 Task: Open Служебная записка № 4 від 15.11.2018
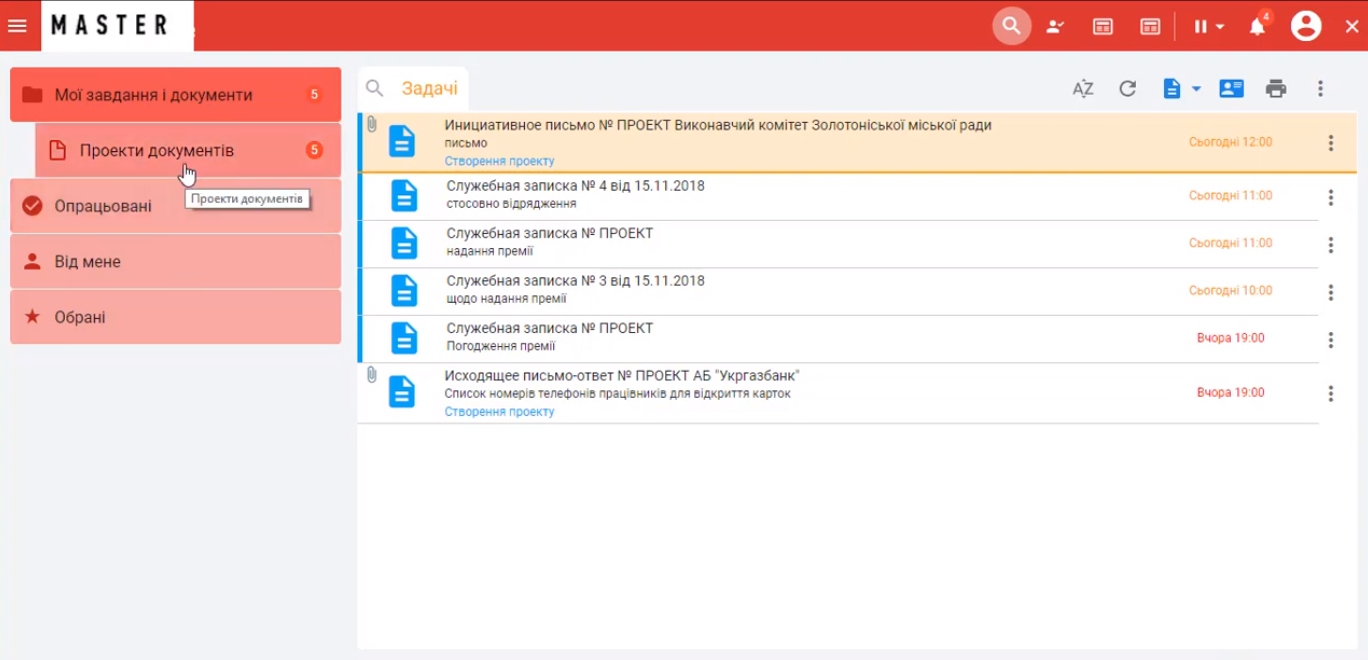(838, 196)
